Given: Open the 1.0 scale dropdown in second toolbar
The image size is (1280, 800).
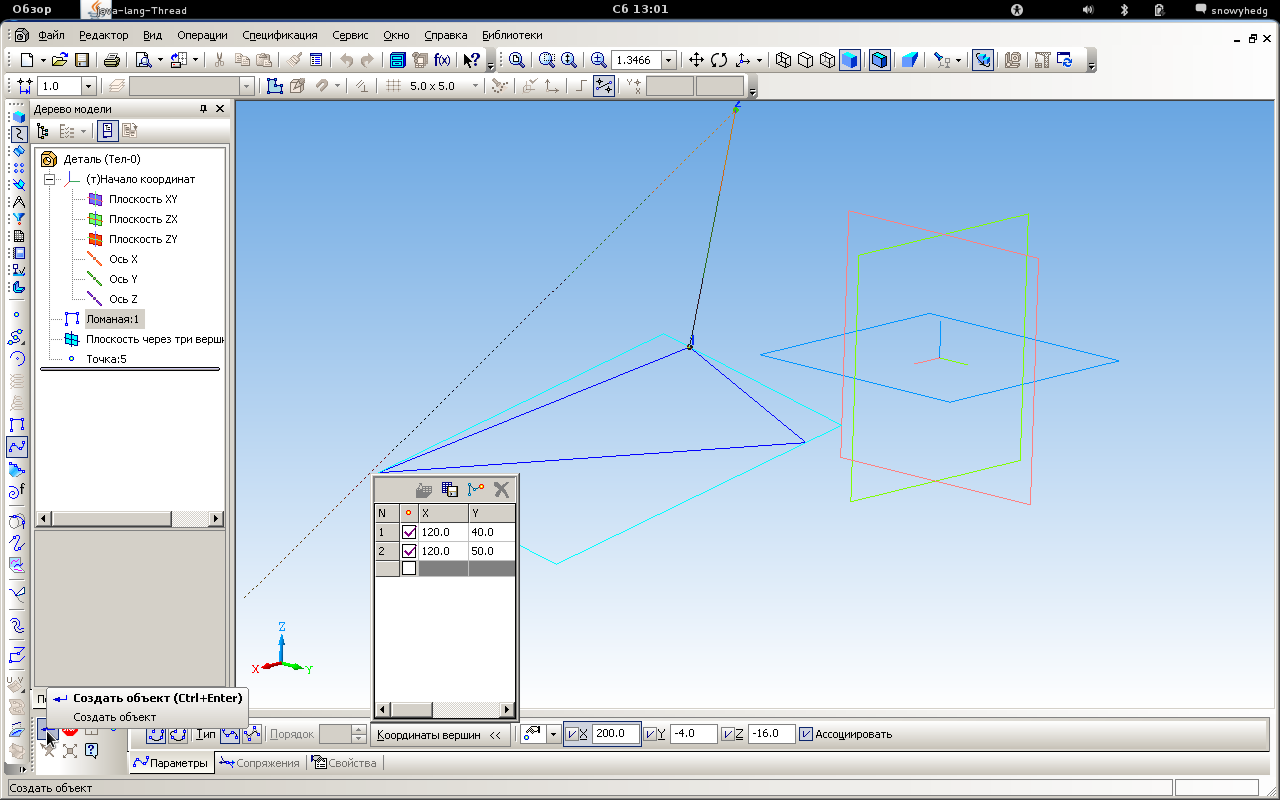Looking at the screenshot, I should [x=88, y=87].
